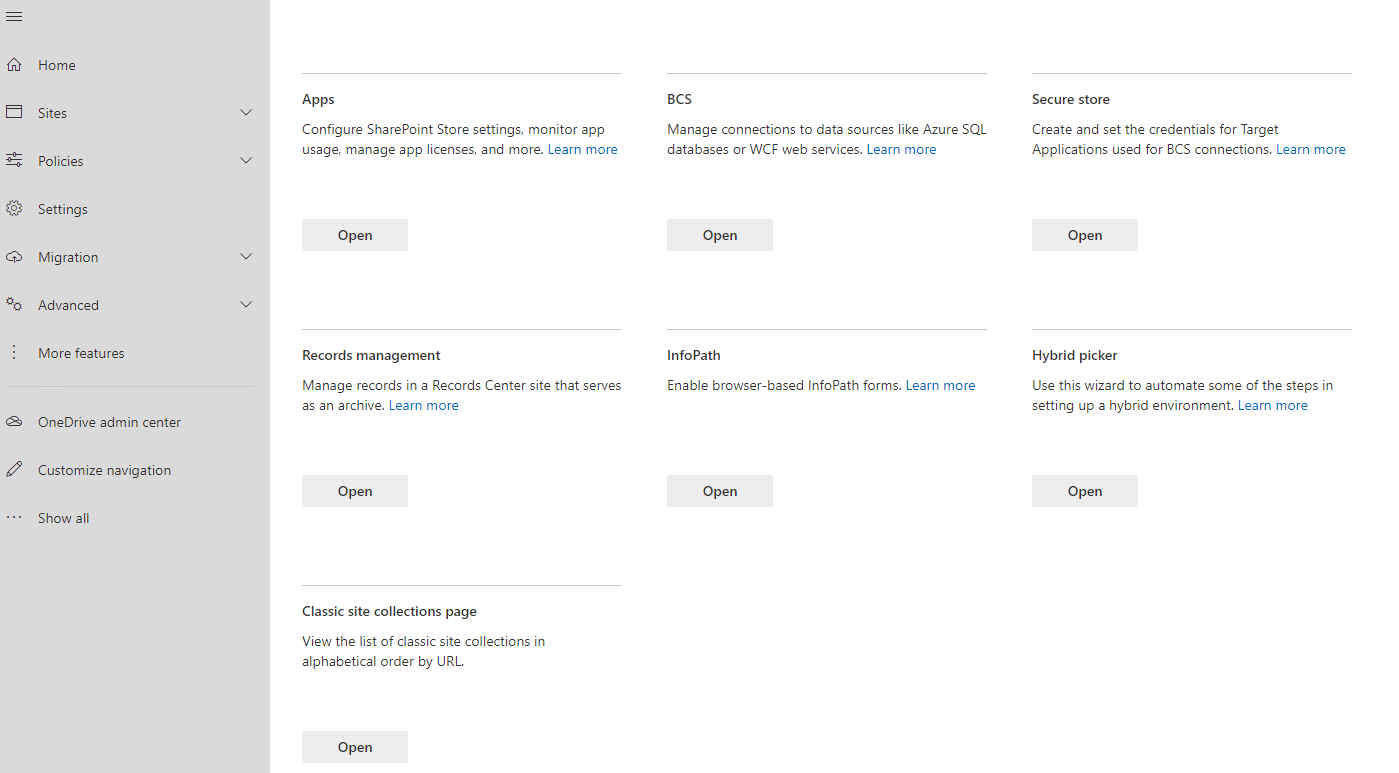Click the Migration label in the sidebar

click(68, 257)
